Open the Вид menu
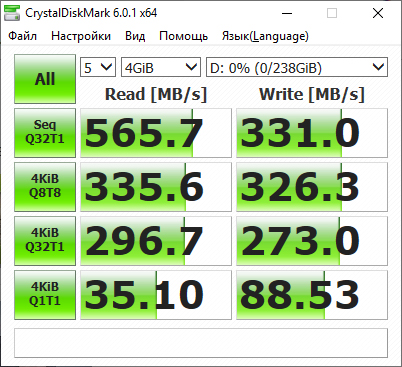The image size is (402, 367). 135,36
